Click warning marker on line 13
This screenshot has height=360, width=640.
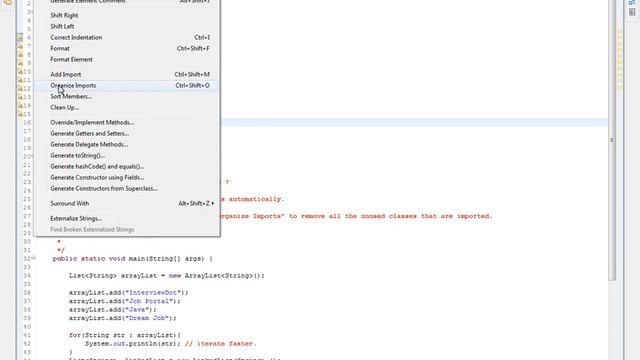coord(20,97)
